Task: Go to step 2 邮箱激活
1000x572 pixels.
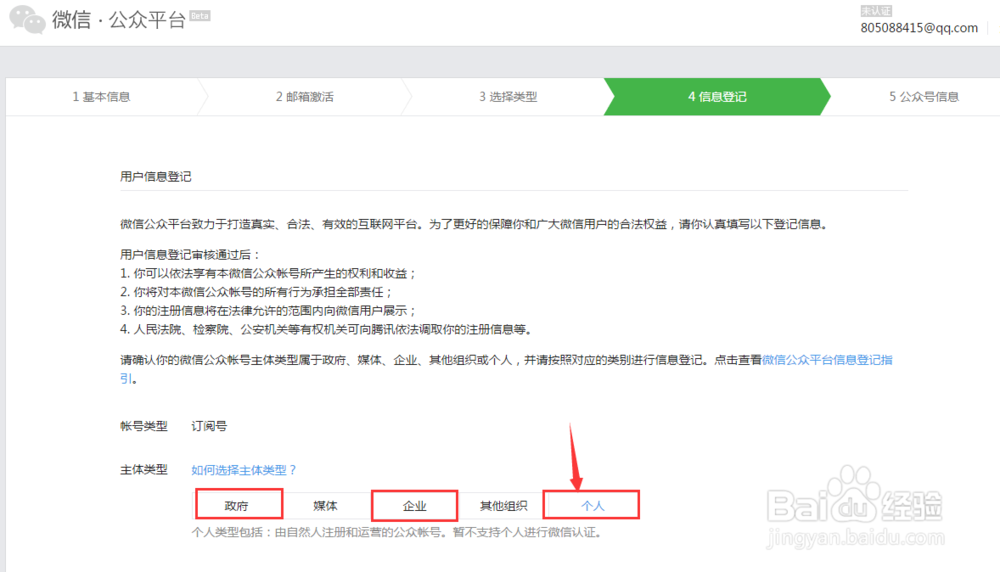Action: pos(305,97)
